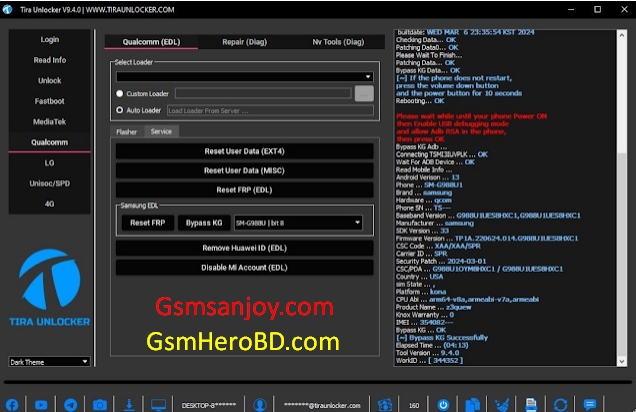Screen dimensions: 636x412
Task: Click Disable Mi Account (EDL) button
Action: pyautogui.click(x=245, y=268)
